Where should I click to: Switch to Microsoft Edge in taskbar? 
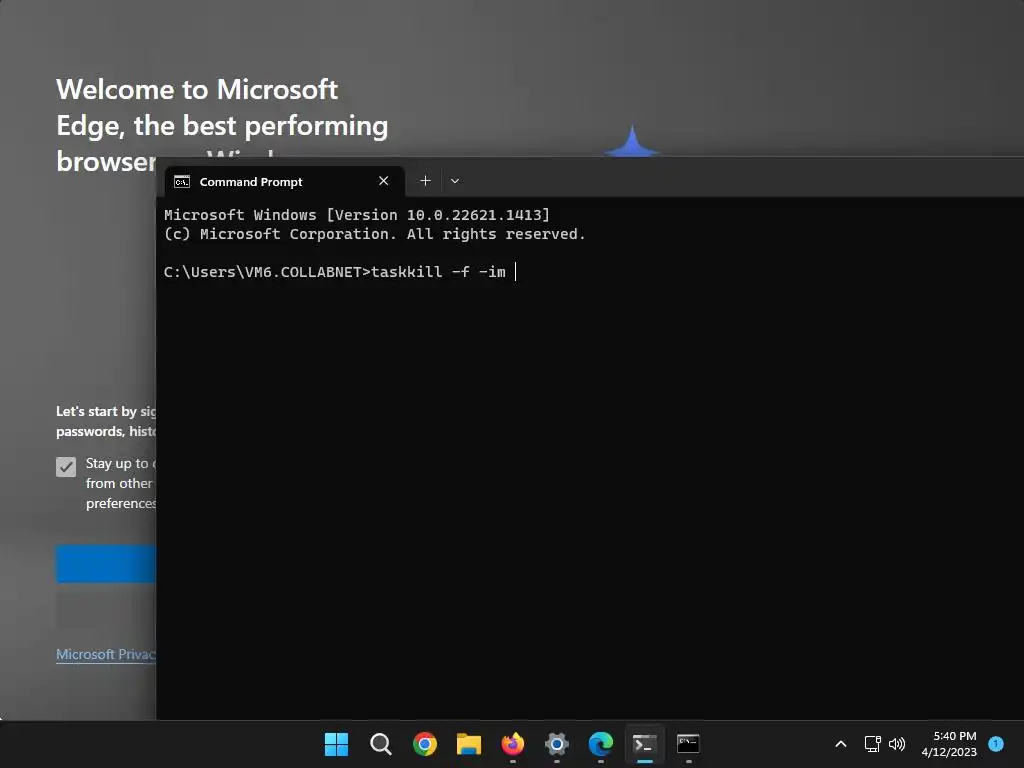point(601,744)
